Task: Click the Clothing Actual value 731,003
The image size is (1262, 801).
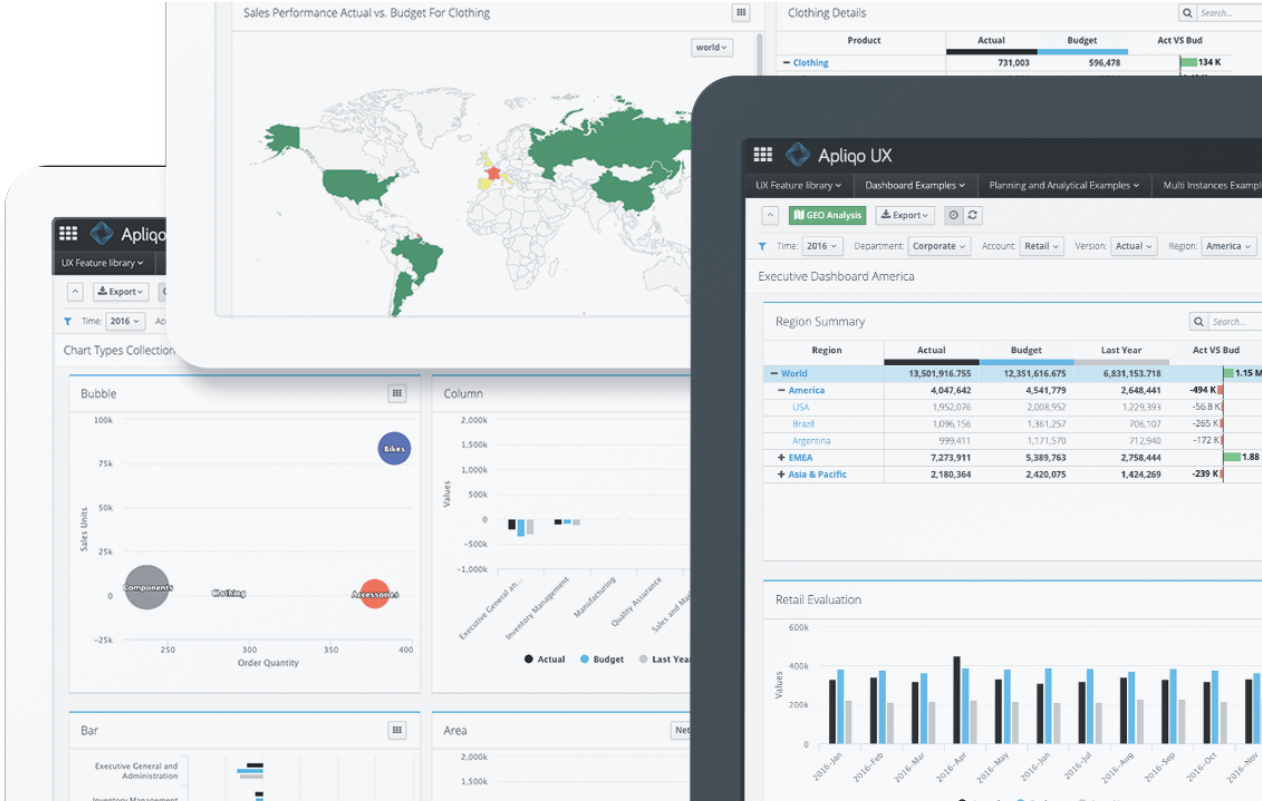Action: click(1013, 63)
